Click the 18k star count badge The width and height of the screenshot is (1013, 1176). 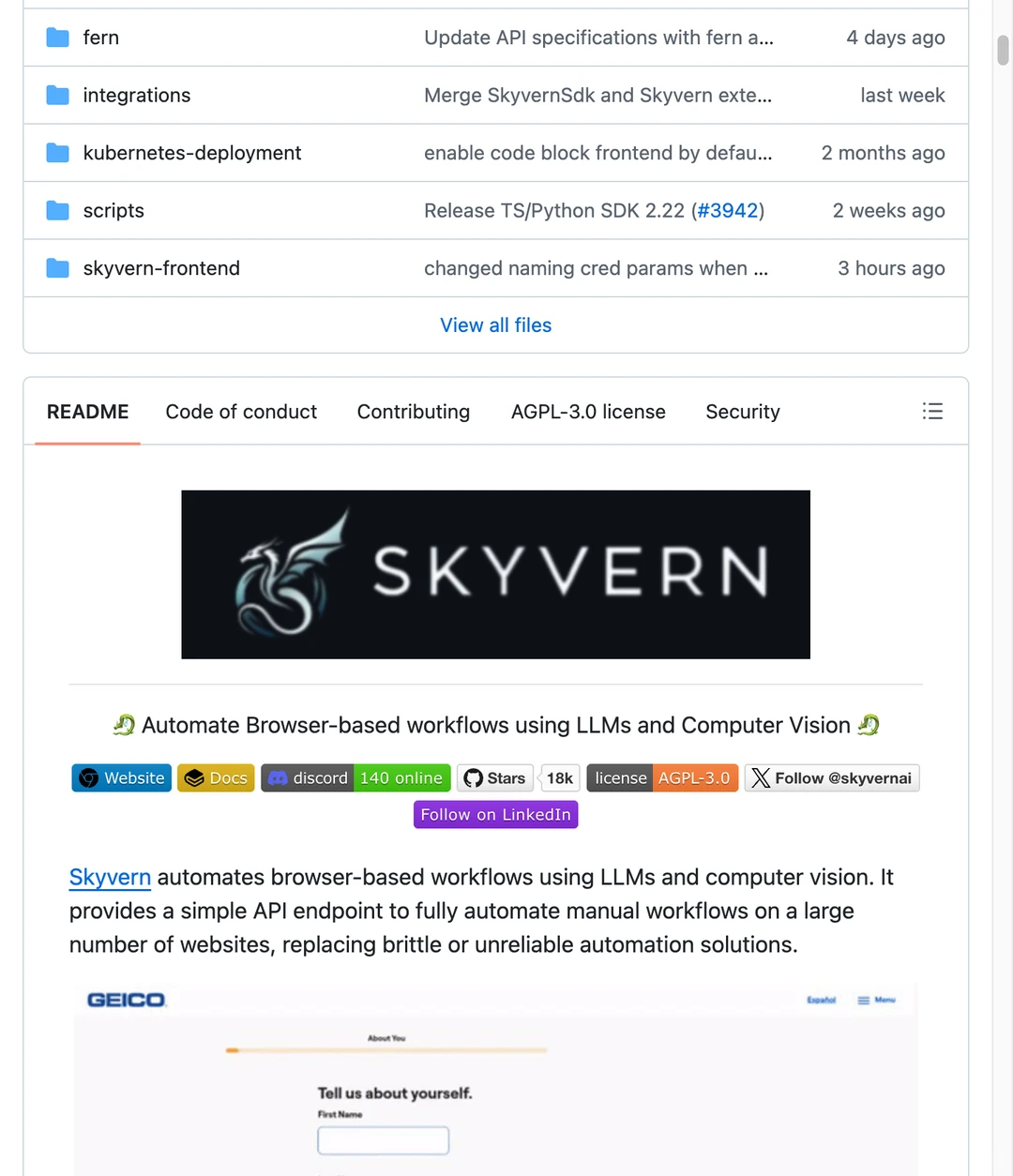560,778
